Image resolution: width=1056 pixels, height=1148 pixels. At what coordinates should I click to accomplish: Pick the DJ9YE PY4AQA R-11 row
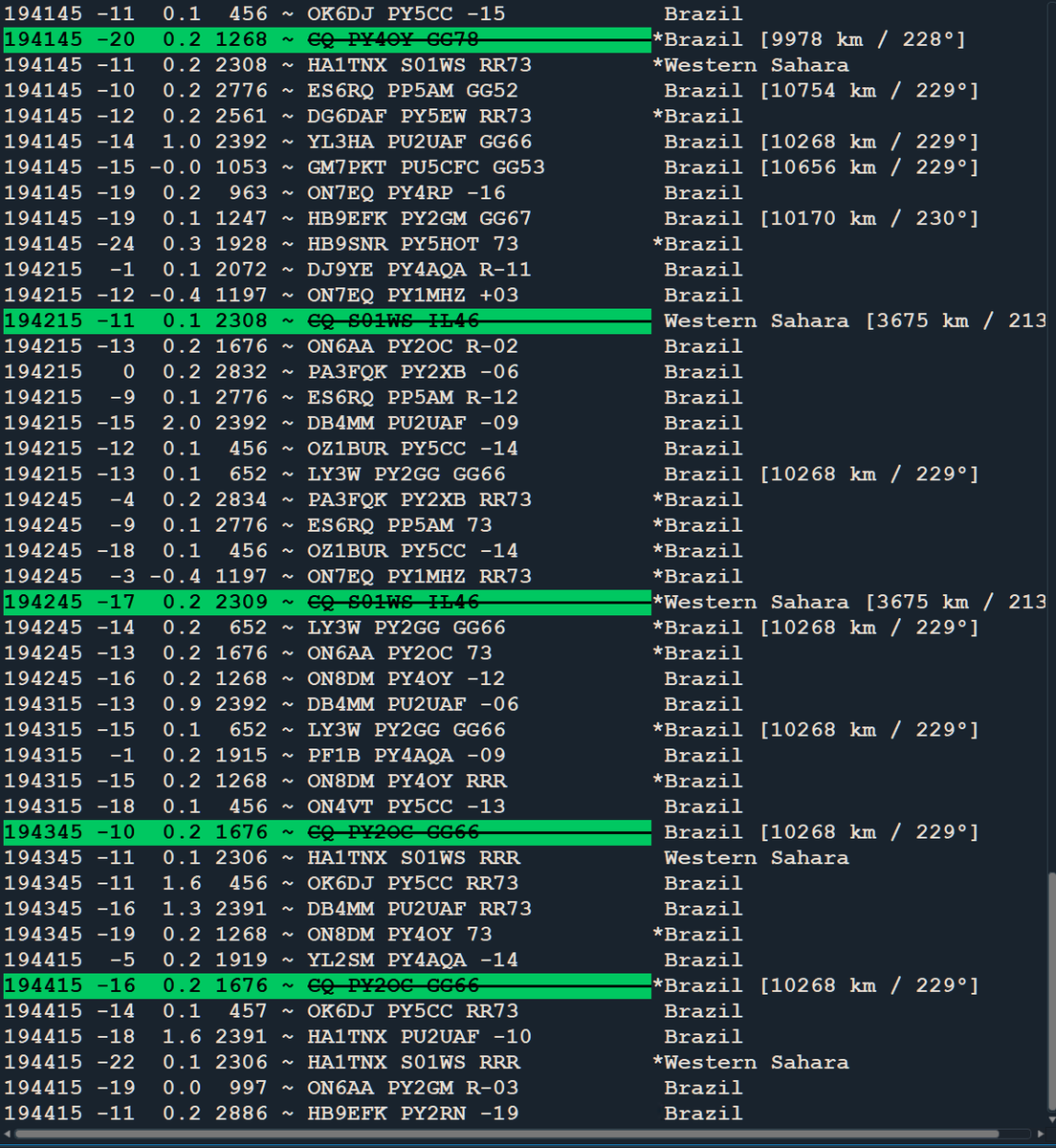(524, 270)
